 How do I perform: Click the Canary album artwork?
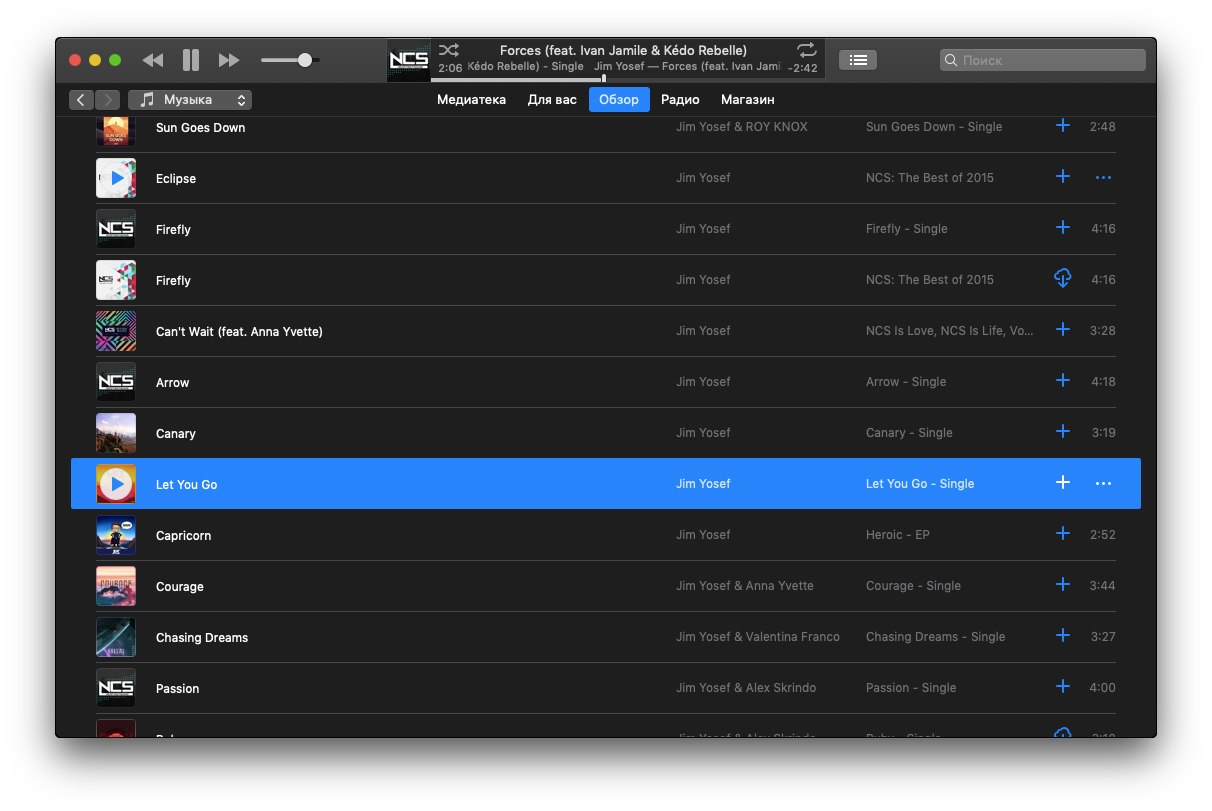116,433
